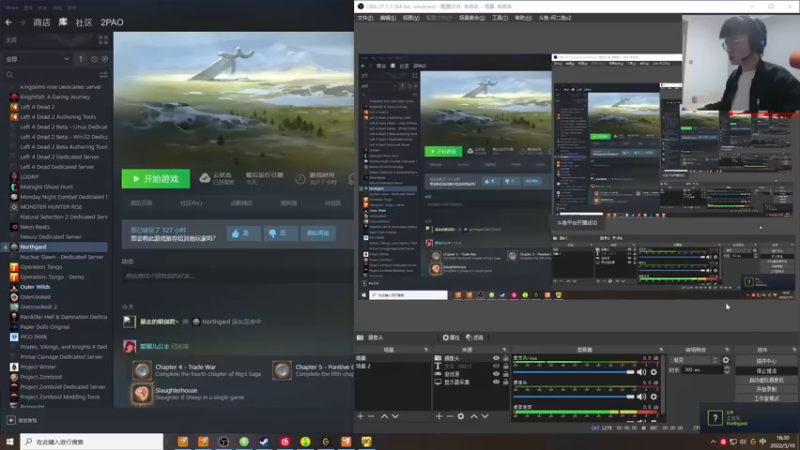800x450 pixels.
Task: Add a source with the sources plus icon
Action: coord(439,416)
